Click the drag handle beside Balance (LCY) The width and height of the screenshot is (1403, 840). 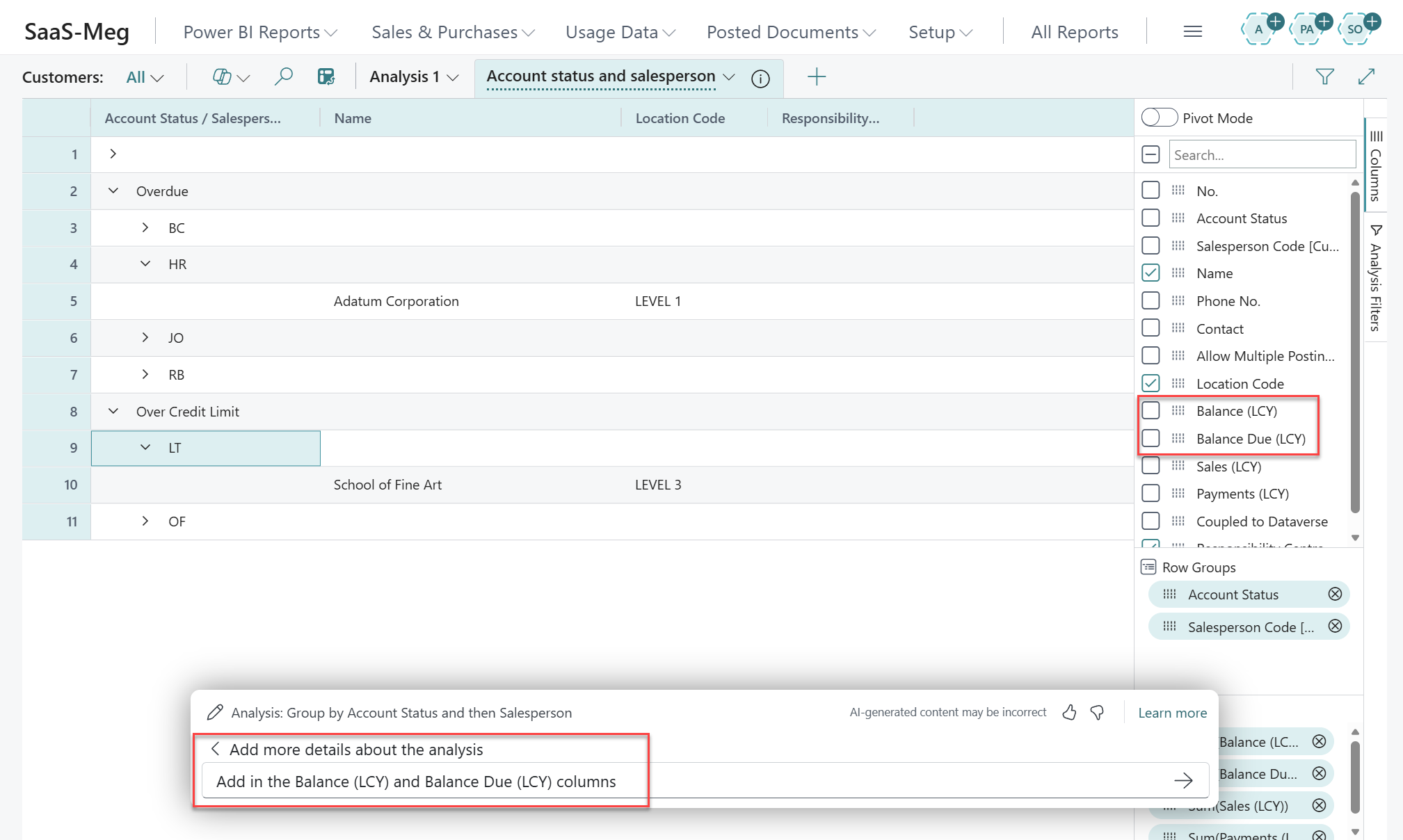coord(1178,410)
